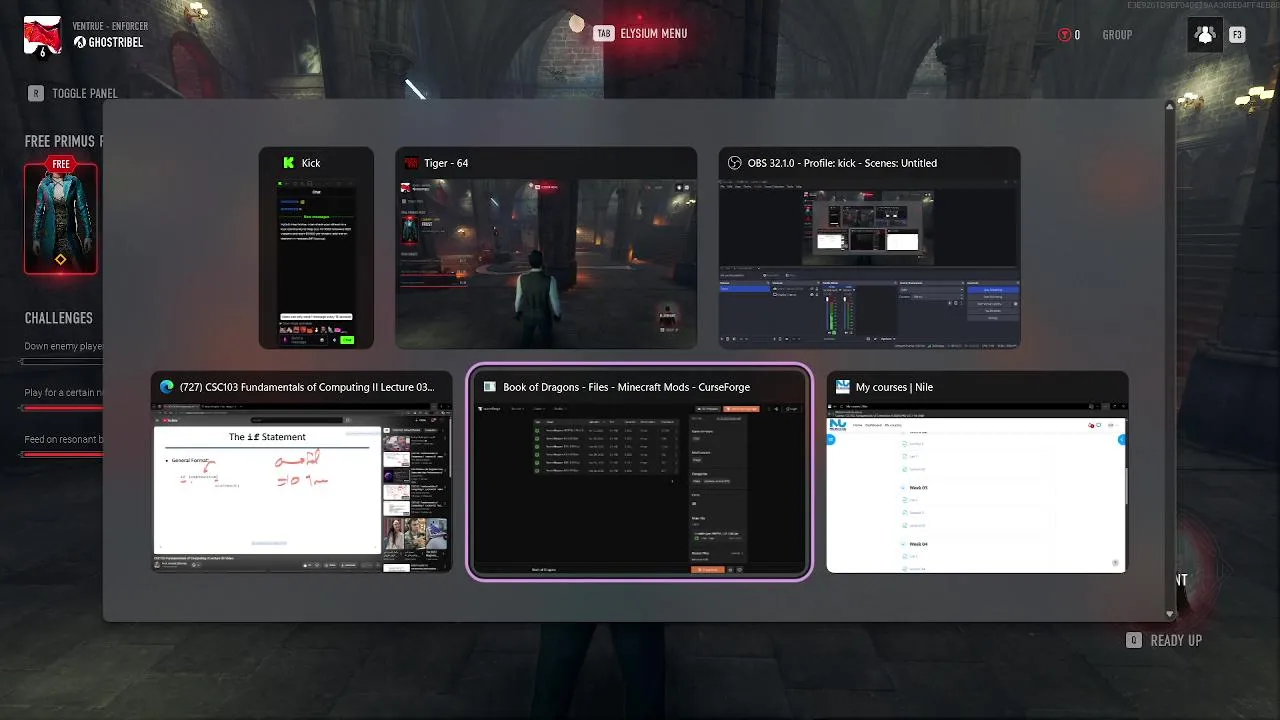Click the Toggle Panel control
Viewport: 1280px width, 720px height.
click(73, 93)
